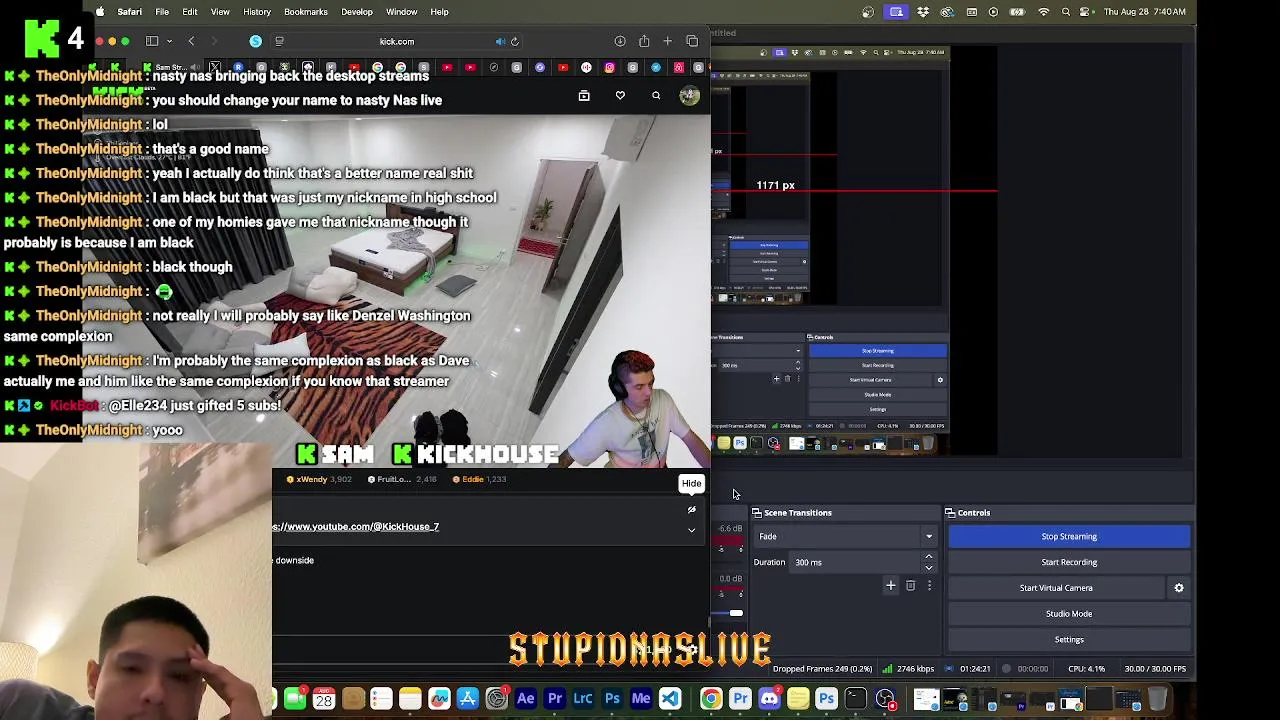Open the Kick search magnifier icon
The height and width of the screenshot is (720, 1280).
pyautogui.click(x=656, y=96)
